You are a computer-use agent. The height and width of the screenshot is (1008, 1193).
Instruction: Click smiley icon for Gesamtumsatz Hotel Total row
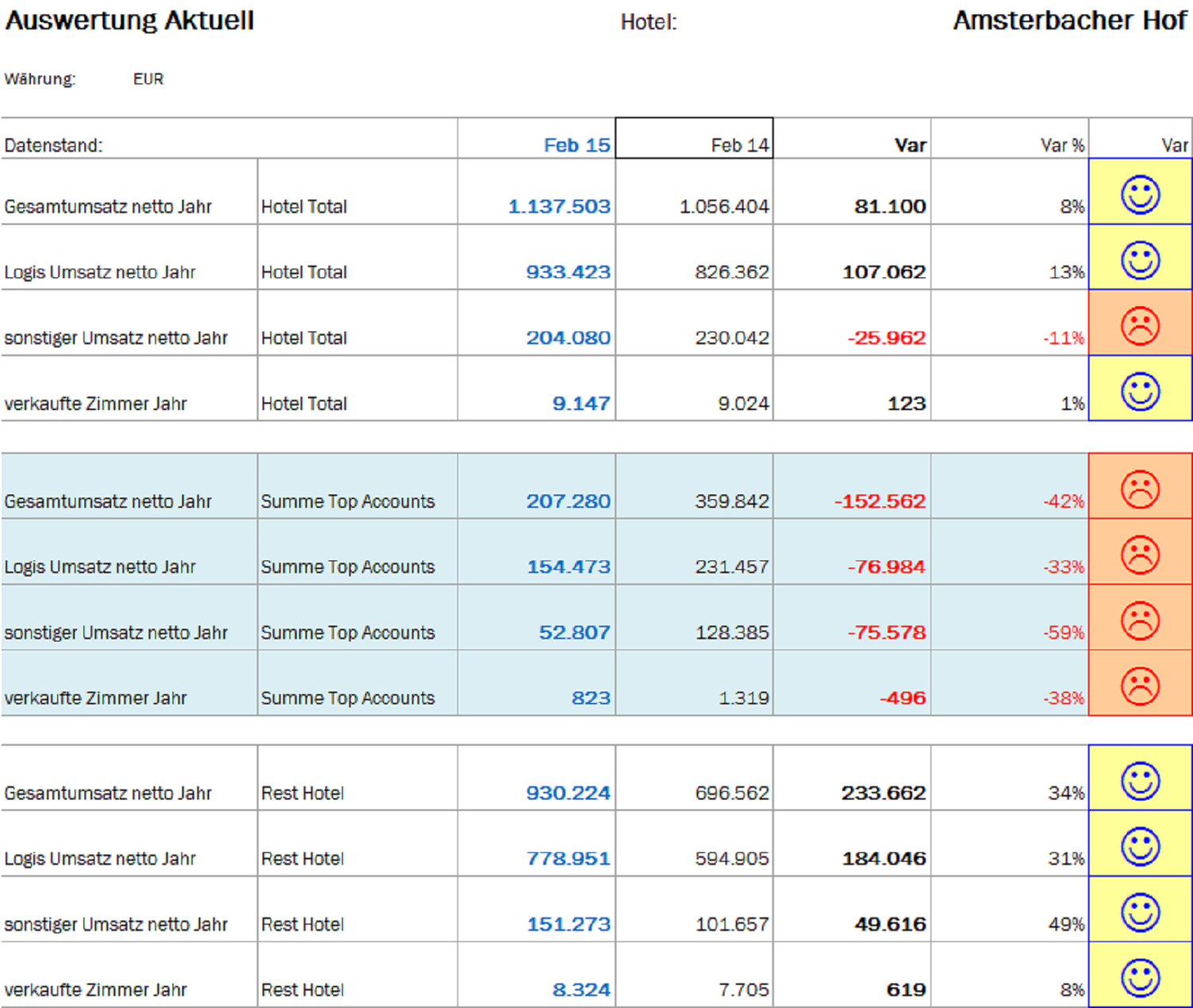click(1141, 195)
